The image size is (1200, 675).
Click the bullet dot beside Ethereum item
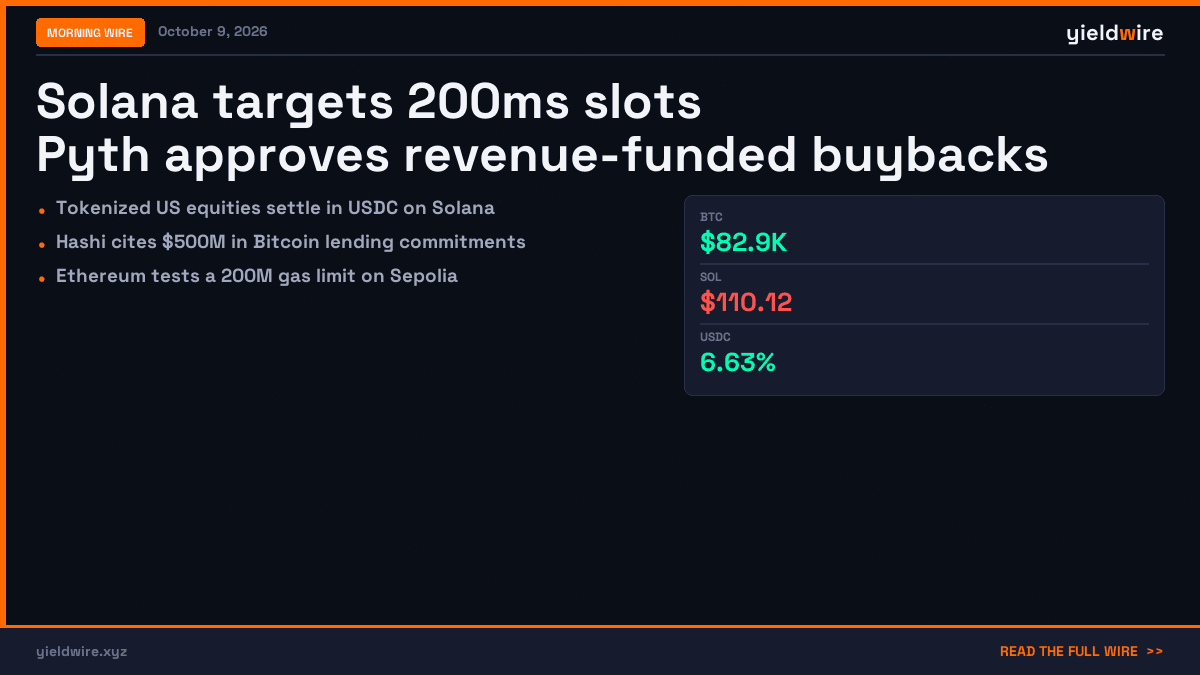(x=41, y=279)
